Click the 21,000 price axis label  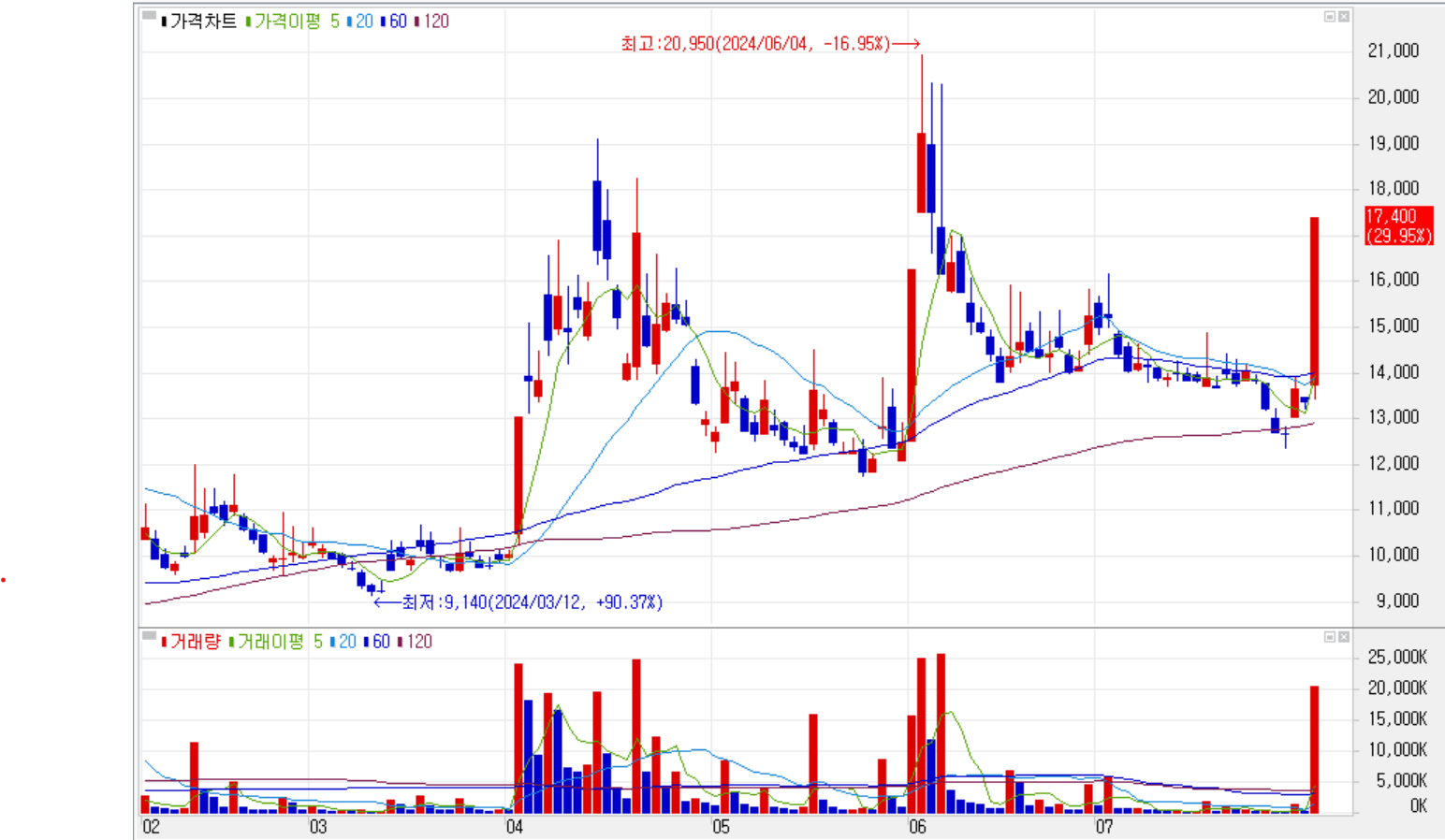[x=1393, y=51]
